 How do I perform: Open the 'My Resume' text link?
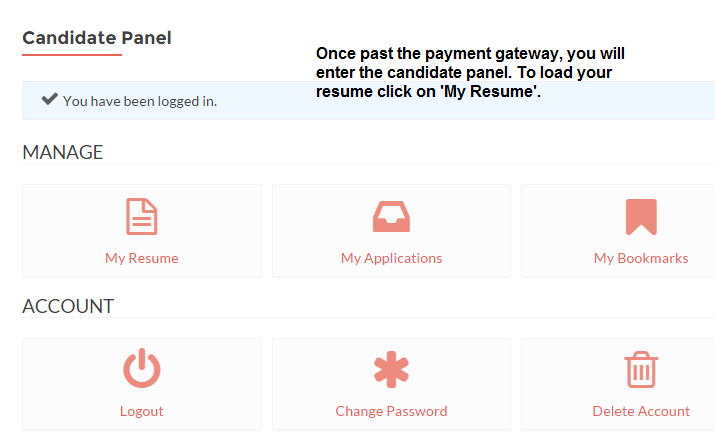pyautogui.click(x=142, y=258)
